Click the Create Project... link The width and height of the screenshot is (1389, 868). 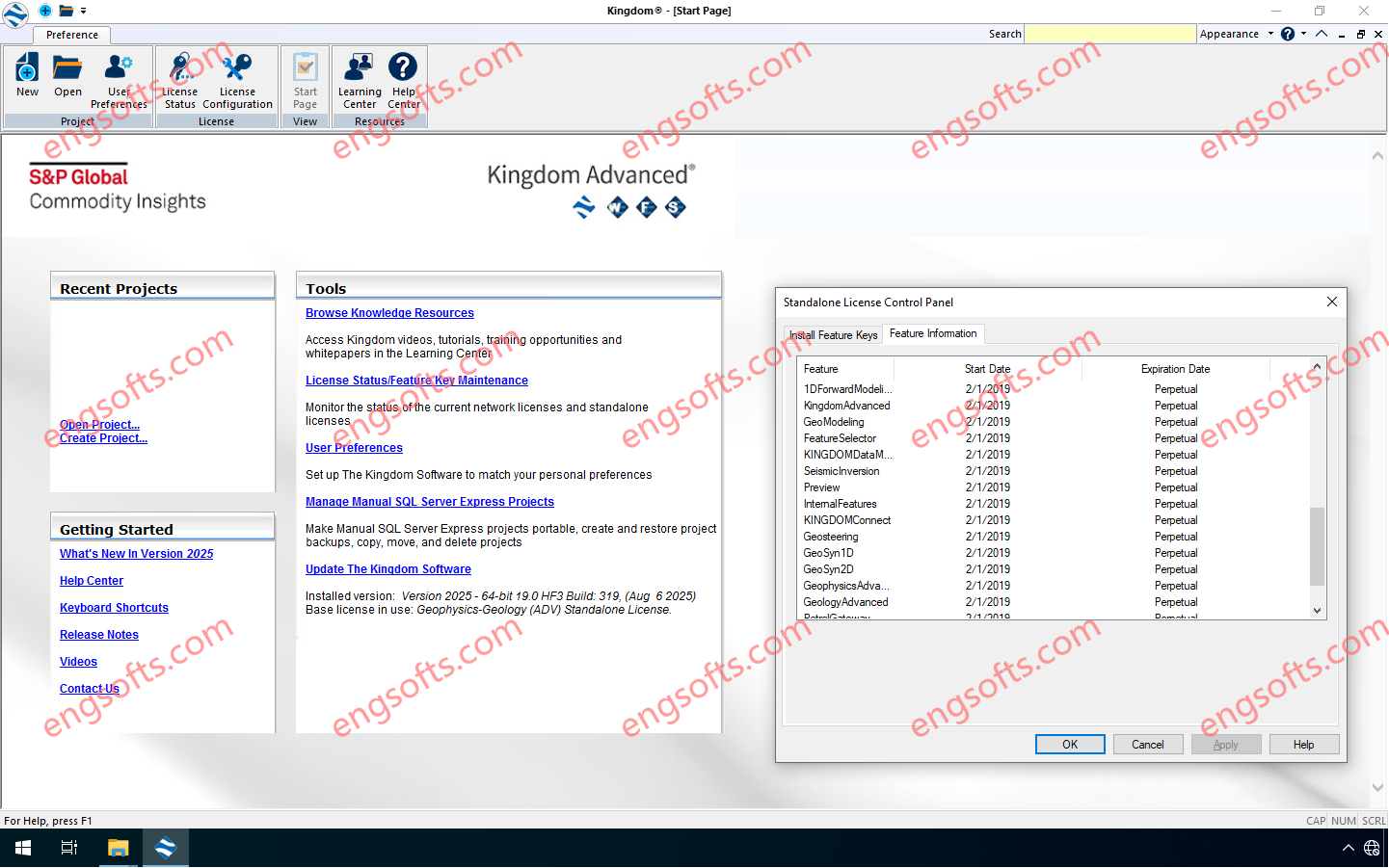103,438
